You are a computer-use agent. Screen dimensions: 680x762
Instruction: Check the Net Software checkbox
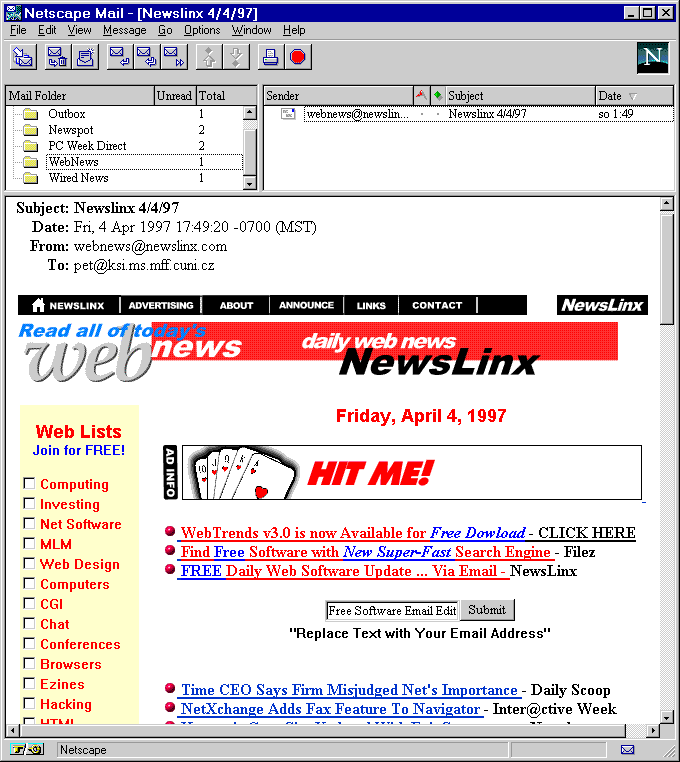tap(29, 523)
